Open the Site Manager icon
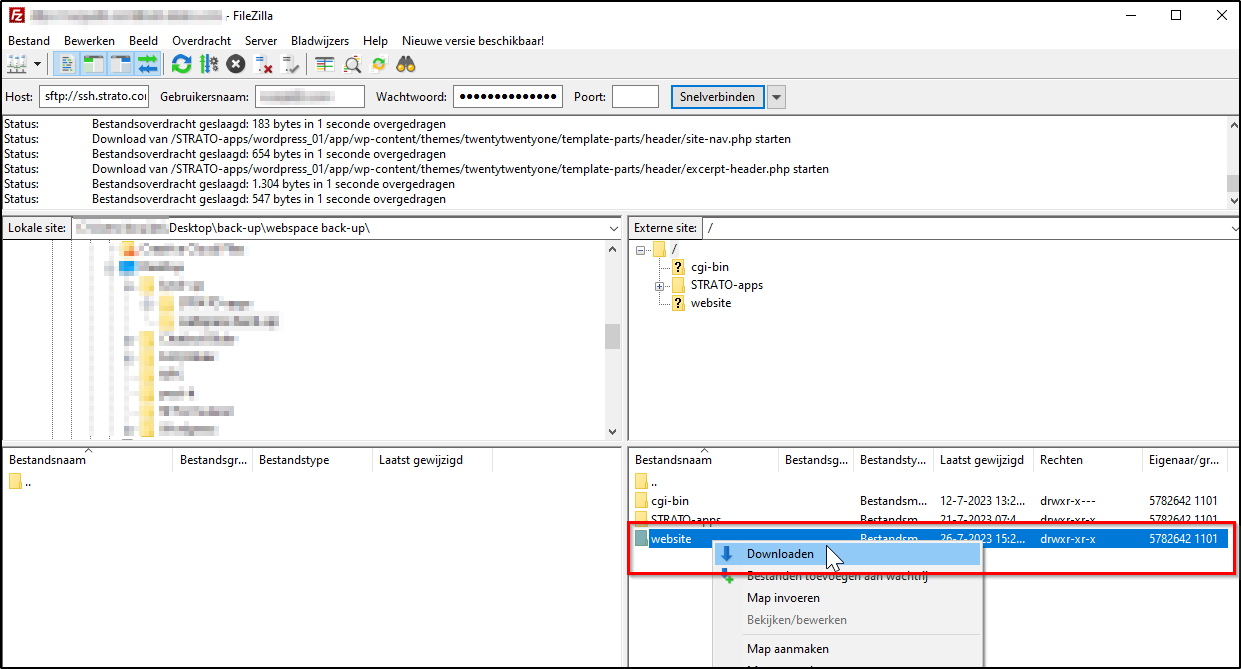Image resolution: width=1241 pixels, height=669 pixels. tap(17, 64)
